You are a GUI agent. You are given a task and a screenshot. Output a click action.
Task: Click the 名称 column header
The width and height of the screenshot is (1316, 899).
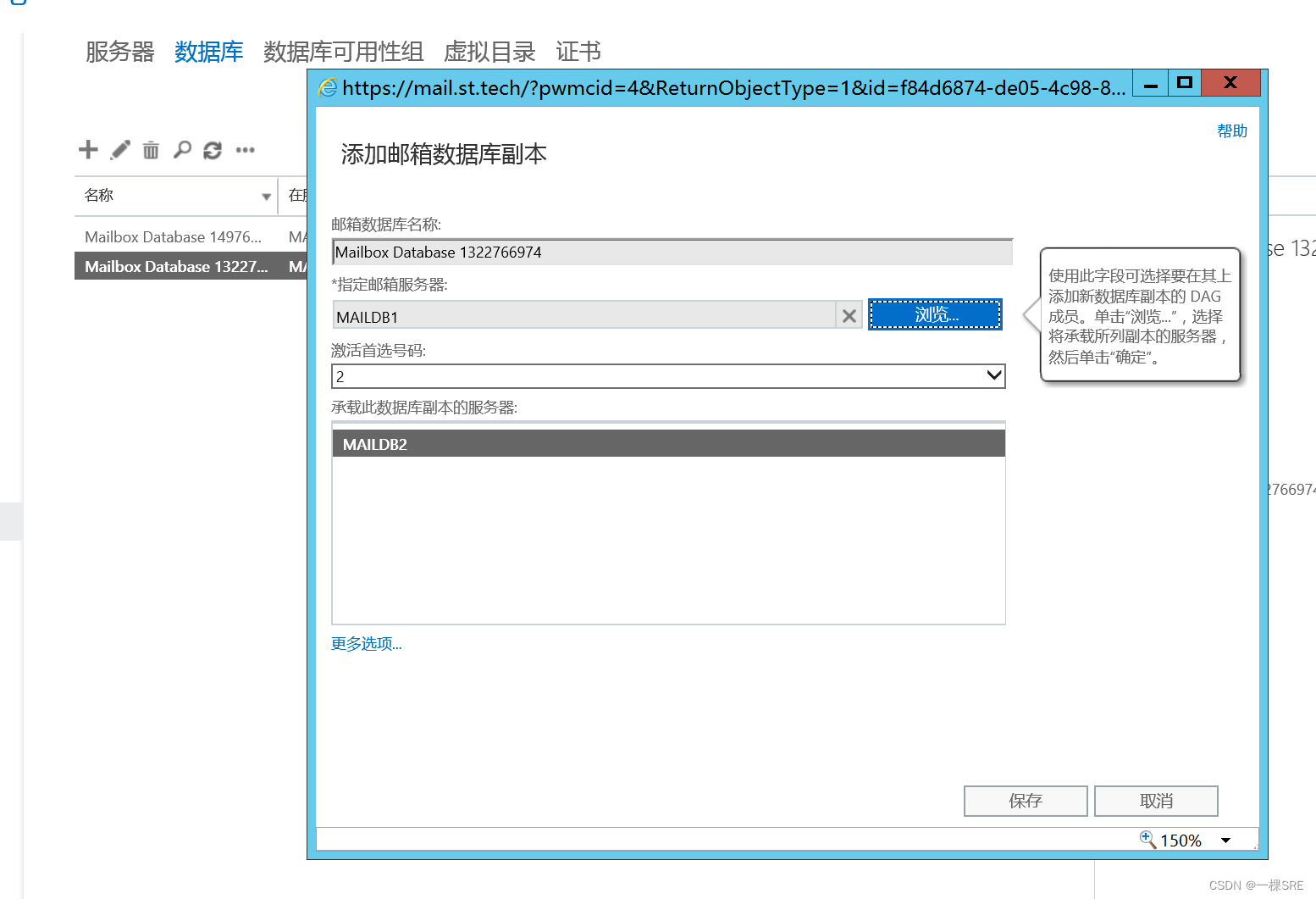click(x=176, y=196)
